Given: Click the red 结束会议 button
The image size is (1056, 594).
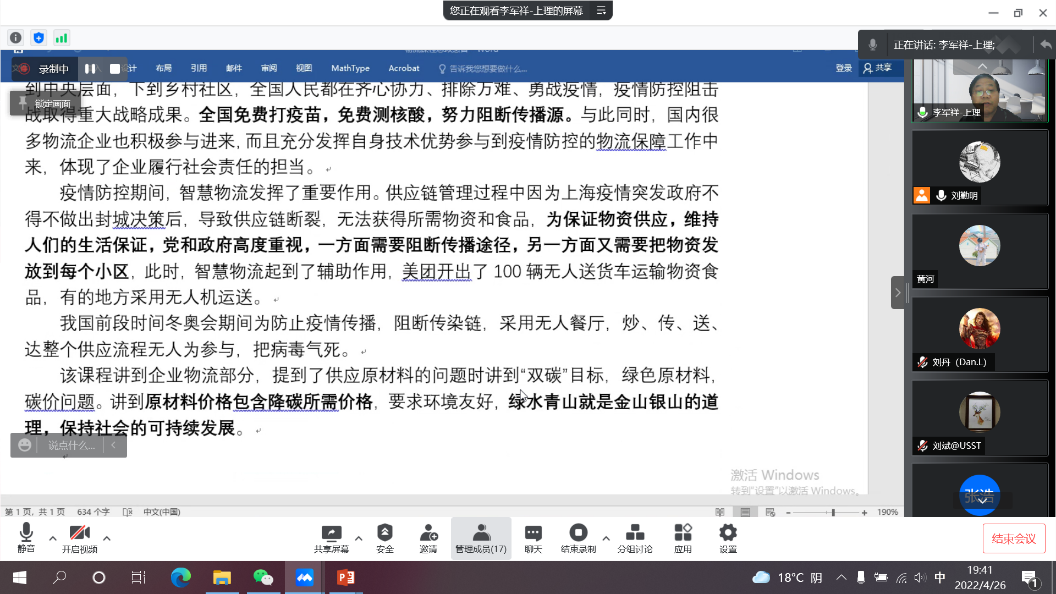Looking at the screenshot, I should tap(1013, 538).
